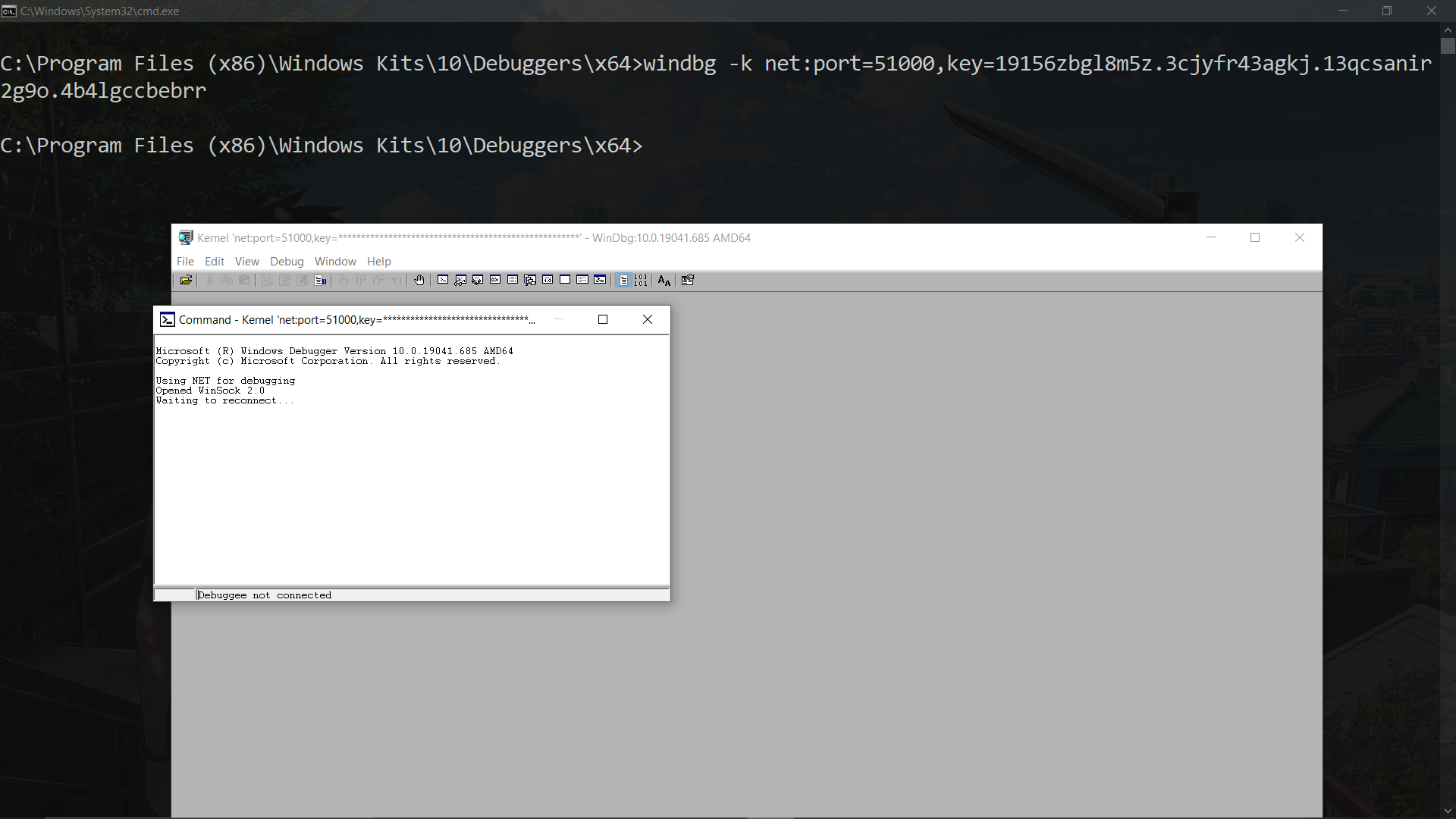Click the cmd.exe title bar icon
This screenshot has width=1456, height=819.
(9, 11)
